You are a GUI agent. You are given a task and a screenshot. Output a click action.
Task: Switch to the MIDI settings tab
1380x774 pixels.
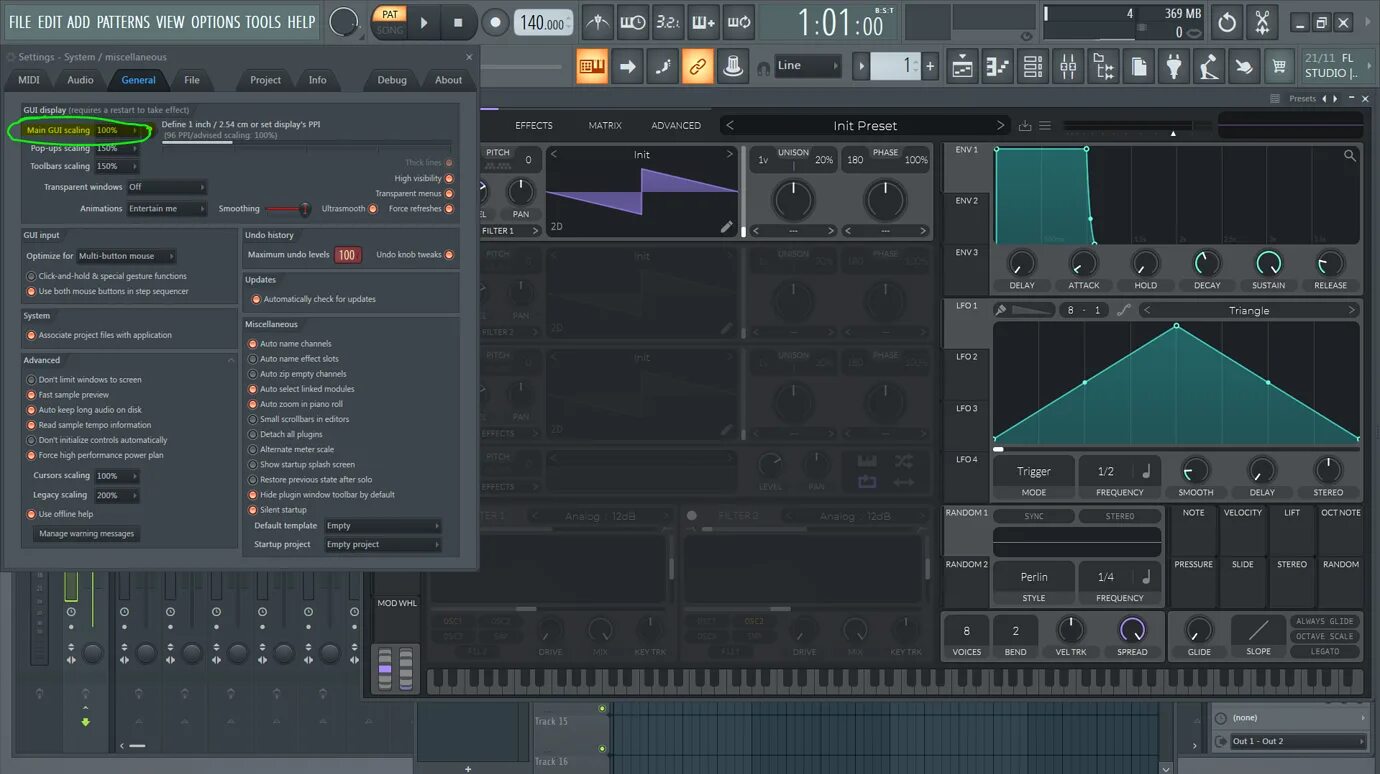pos(29,80)
